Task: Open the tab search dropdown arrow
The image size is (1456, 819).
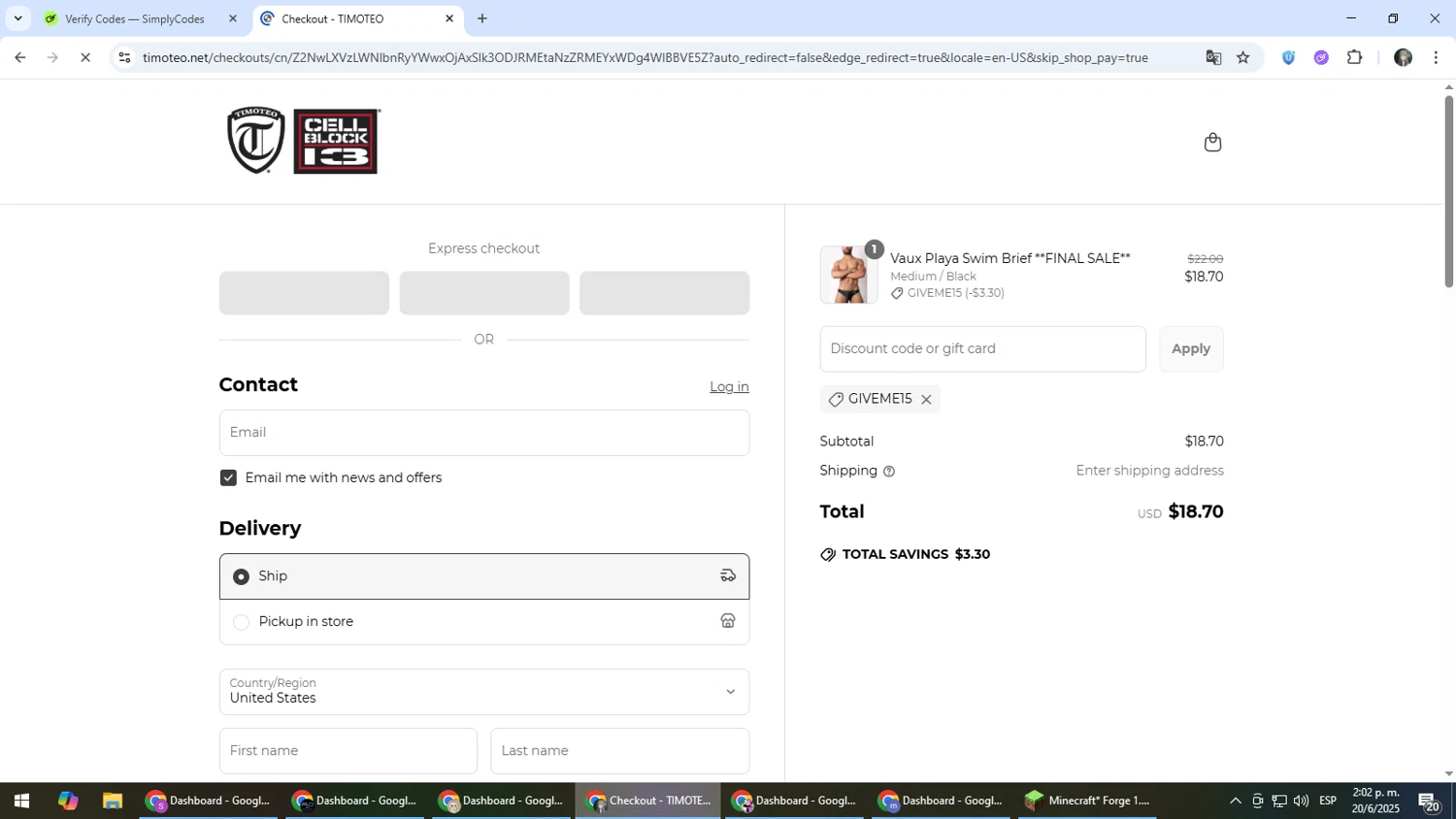Action: 17,18
